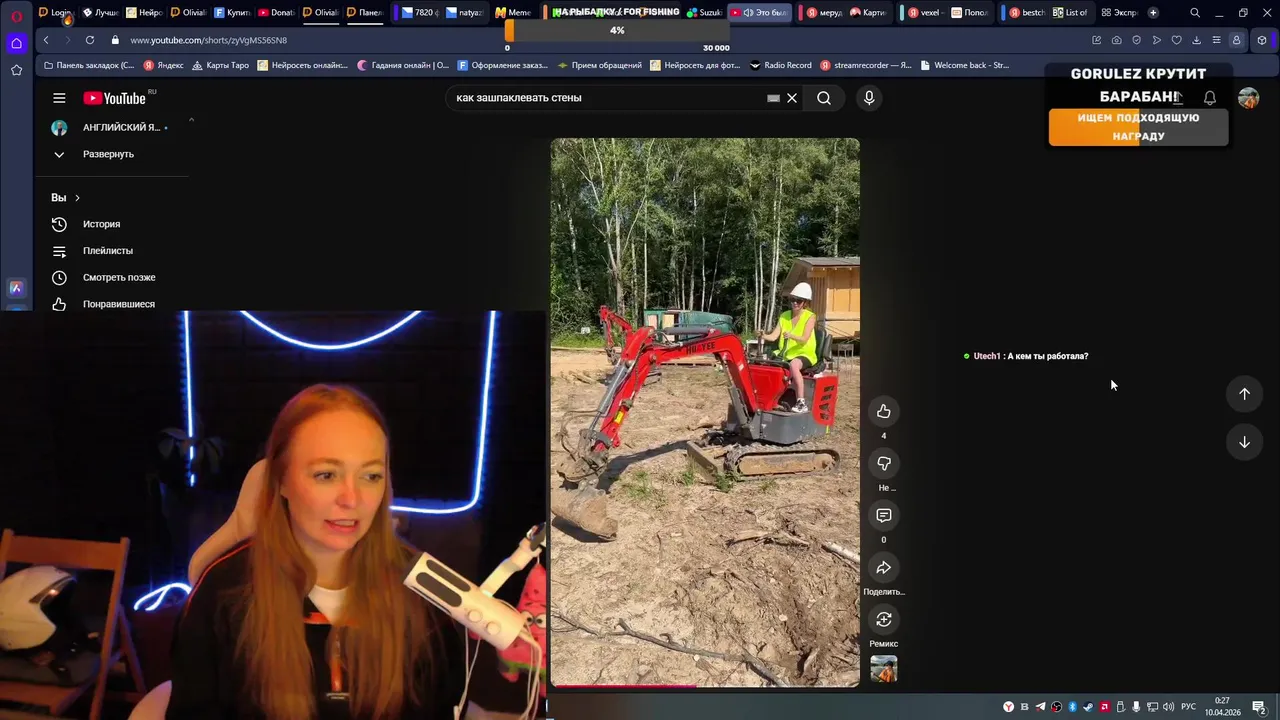Switch РУС keyboard language
The image size is (1280, 720).
(1188, 707)
